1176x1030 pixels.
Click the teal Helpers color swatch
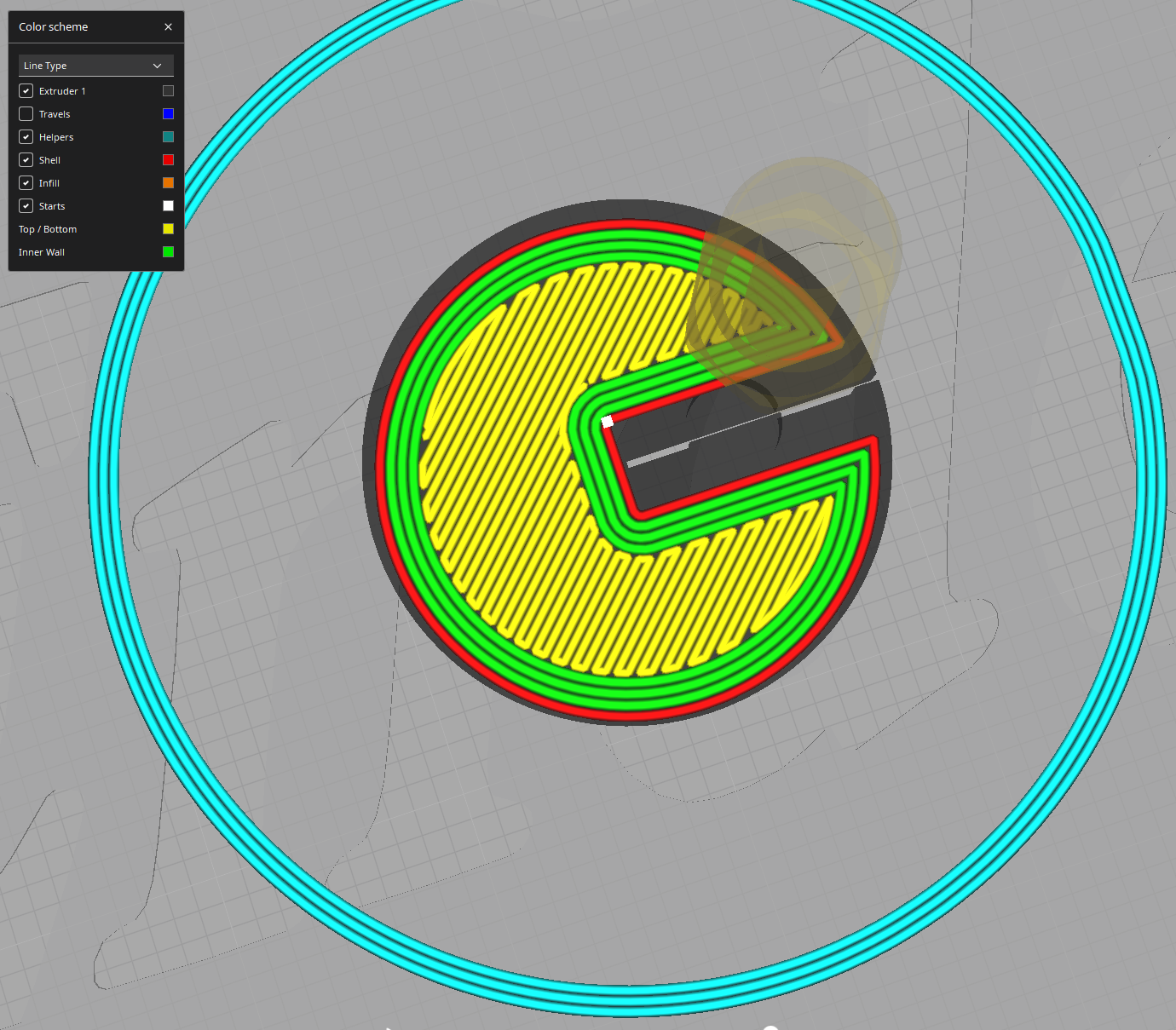pos(168,136)
